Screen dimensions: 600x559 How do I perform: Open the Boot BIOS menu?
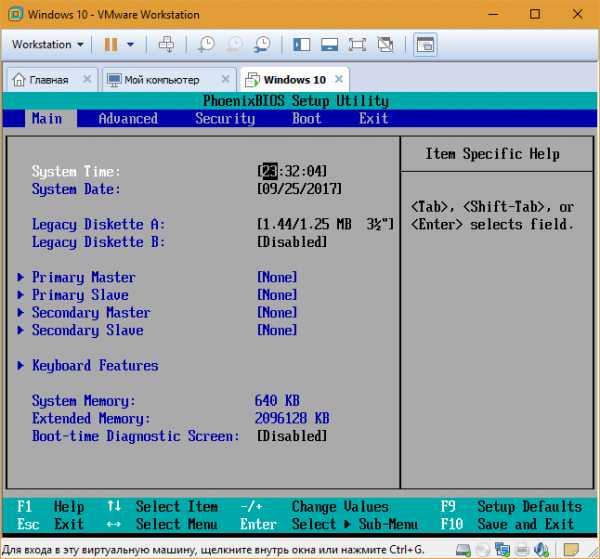(x=307, y=119)
